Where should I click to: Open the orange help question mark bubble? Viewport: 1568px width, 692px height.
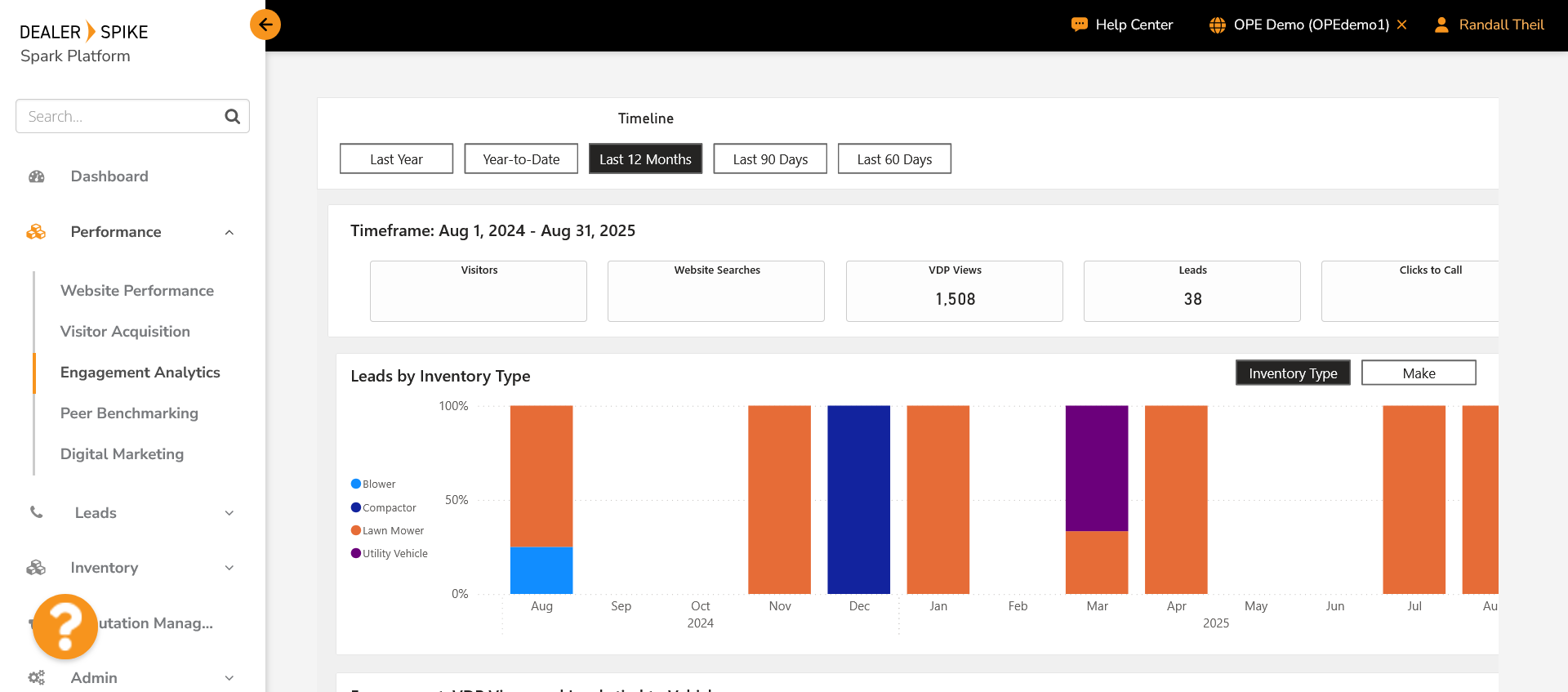[65, 627]
